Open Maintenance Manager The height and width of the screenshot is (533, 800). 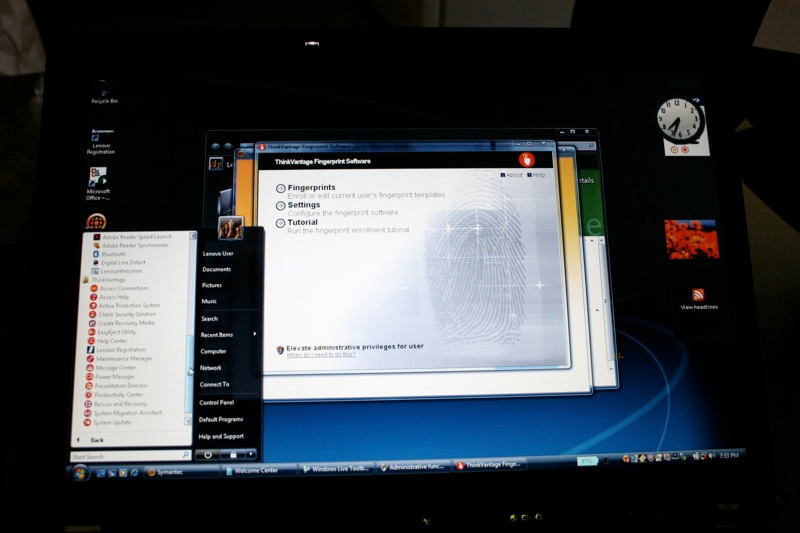click(119, 359)
